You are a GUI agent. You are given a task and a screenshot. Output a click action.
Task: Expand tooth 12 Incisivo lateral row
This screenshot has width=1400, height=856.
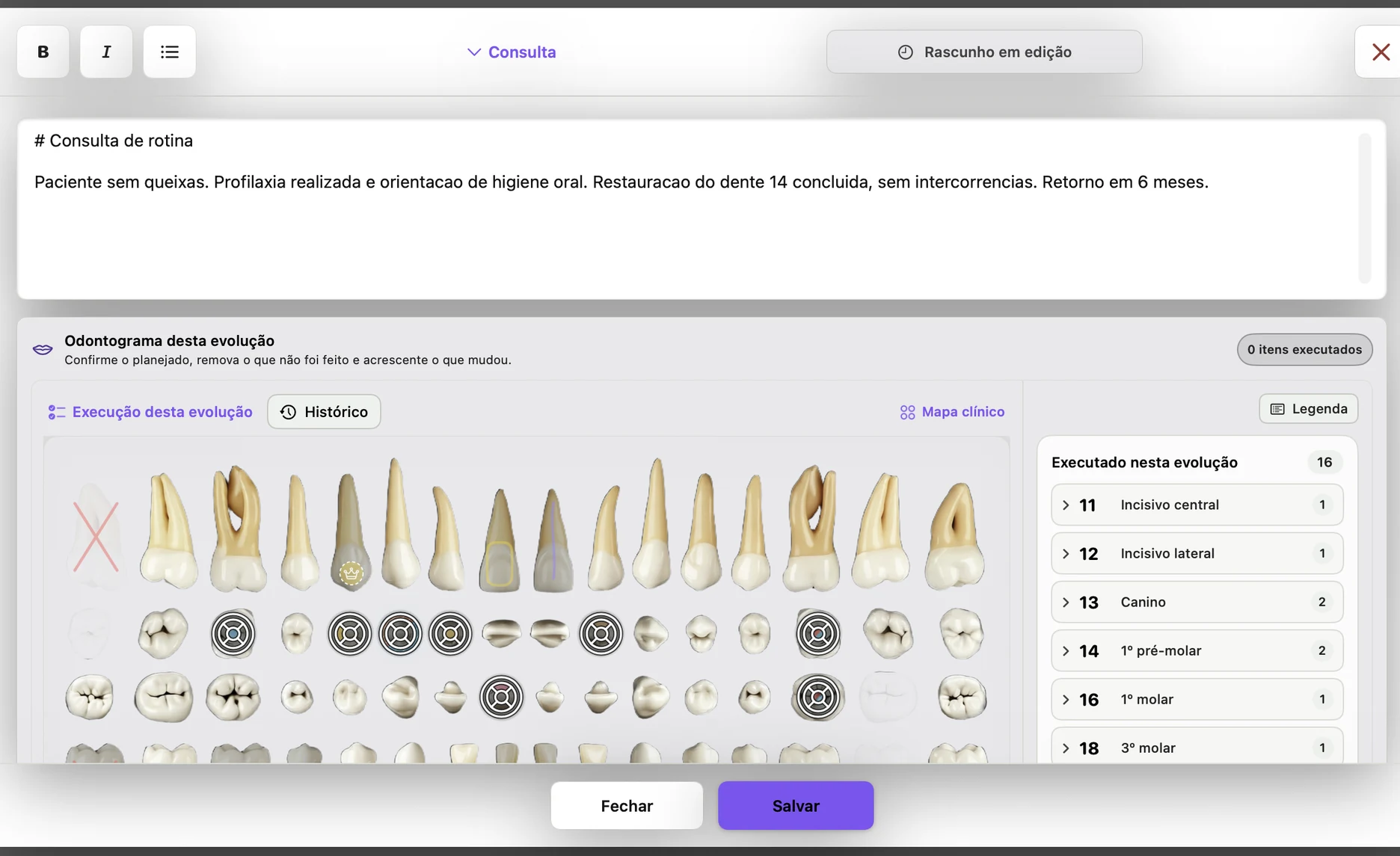coord(1197,553)
